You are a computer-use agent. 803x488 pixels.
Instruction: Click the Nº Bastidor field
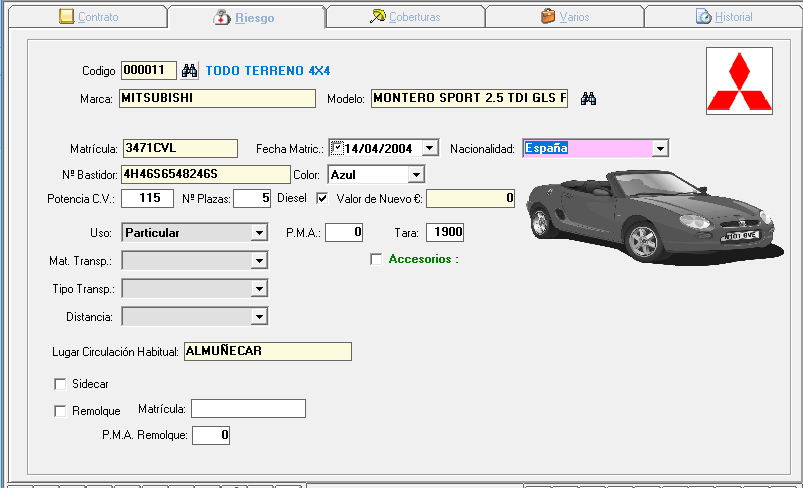coord(206,175)
